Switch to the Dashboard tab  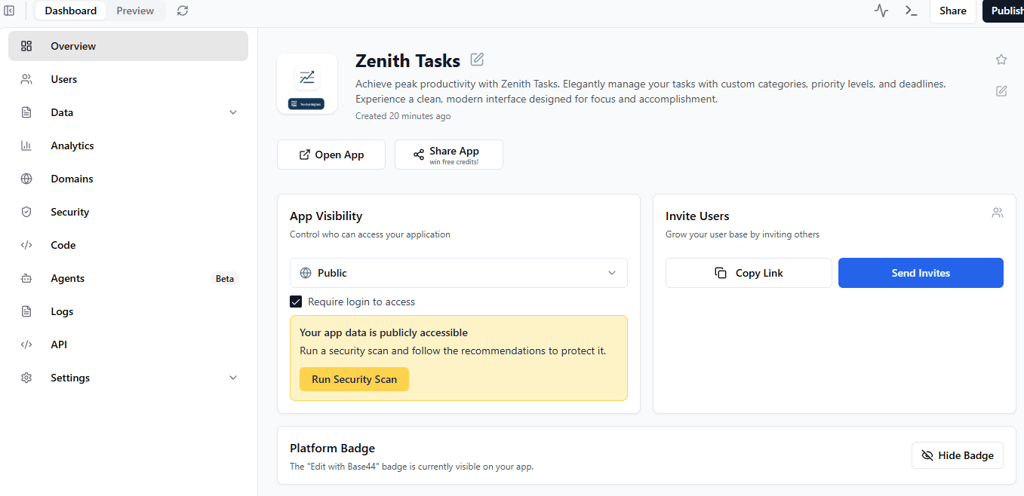click(x=71, y=10)
